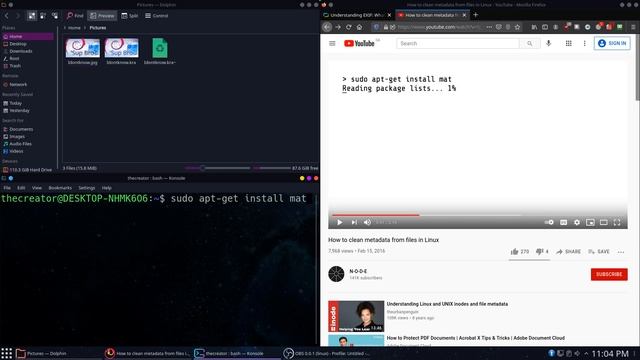Bookmark this page with star icon
This screenshot has width=640, height=360.
pyautogui.click(x=518, y=27)
